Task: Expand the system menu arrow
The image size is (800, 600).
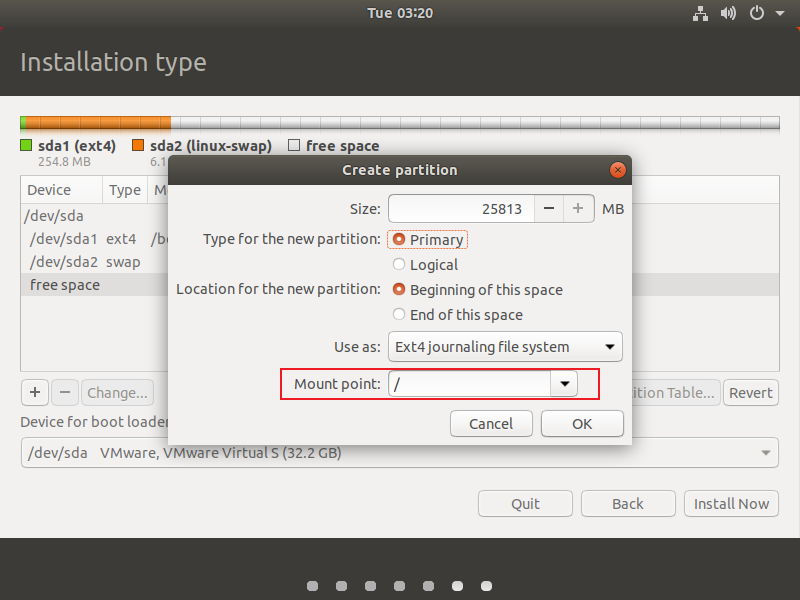Action: pyautogui.click(x=780, y=13)
